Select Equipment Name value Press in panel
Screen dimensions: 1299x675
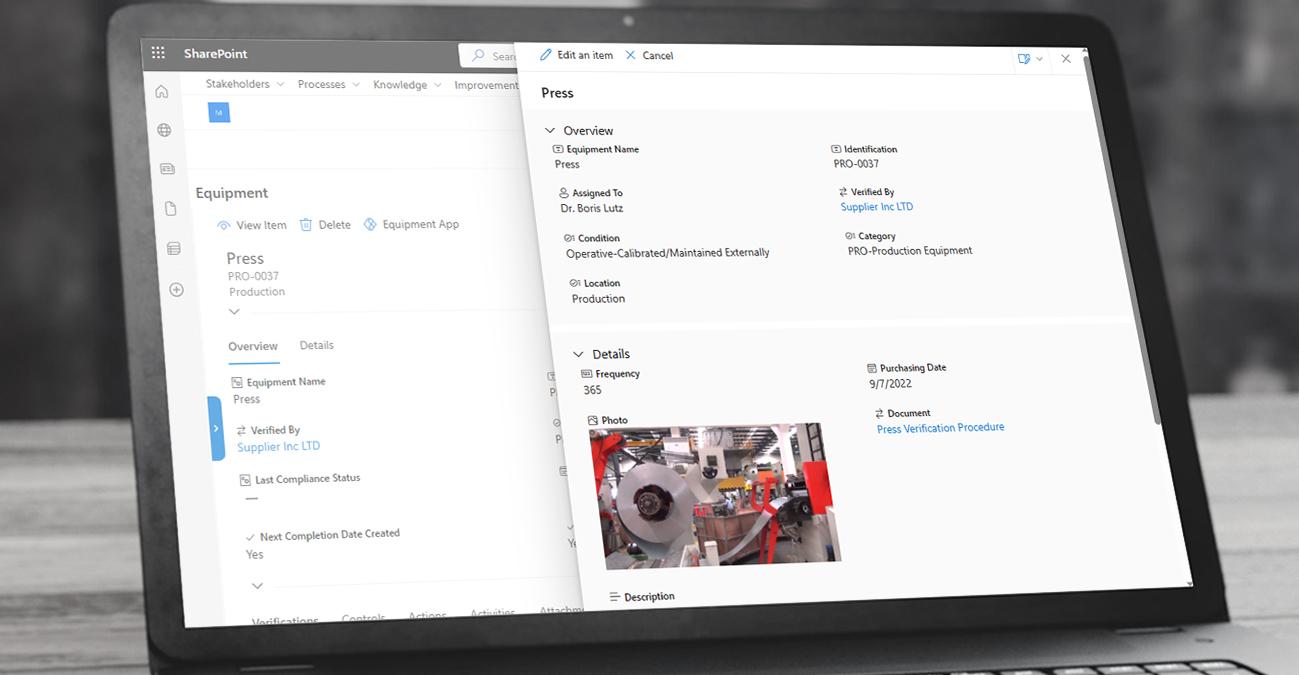tap(567, 164)
